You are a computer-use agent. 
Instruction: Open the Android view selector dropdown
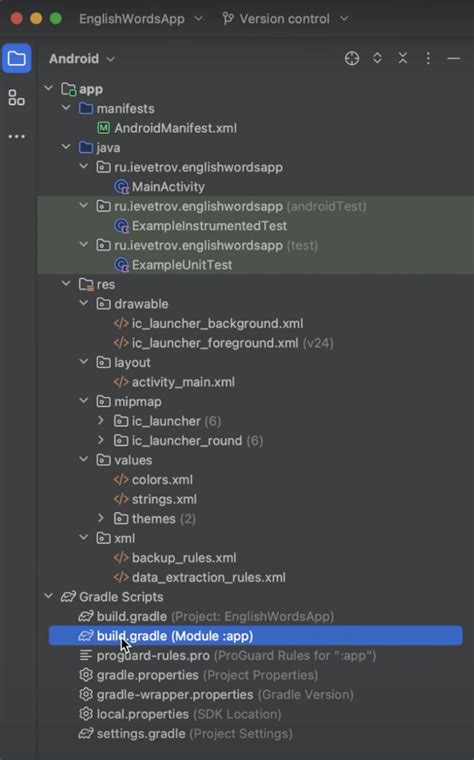click(82, 59)
